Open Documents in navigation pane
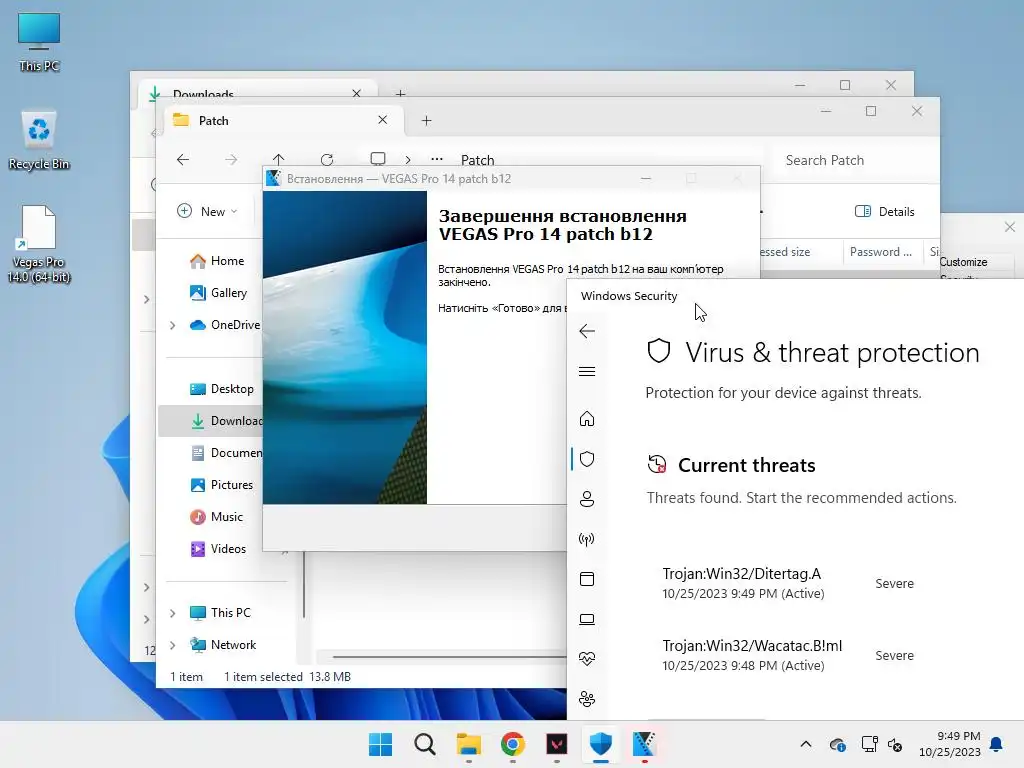The width and height of the screenshot is (1024, 768). 226,453
